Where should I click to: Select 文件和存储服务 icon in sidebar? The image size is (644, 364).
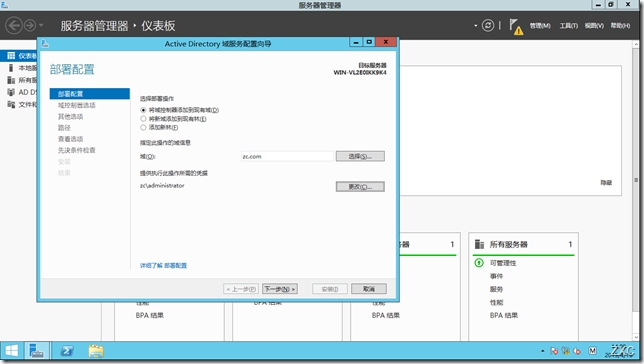11,104
